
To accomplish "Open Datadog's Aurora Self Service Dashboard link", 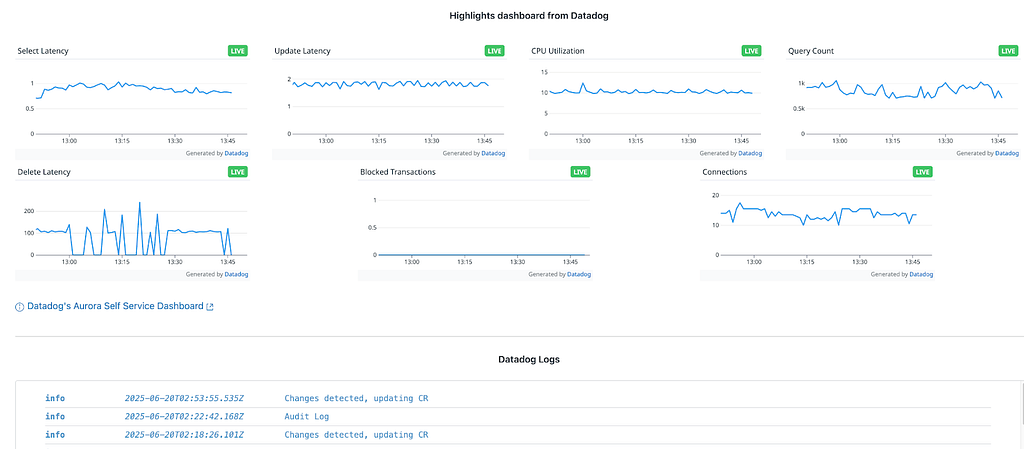I will pos(115,306).
